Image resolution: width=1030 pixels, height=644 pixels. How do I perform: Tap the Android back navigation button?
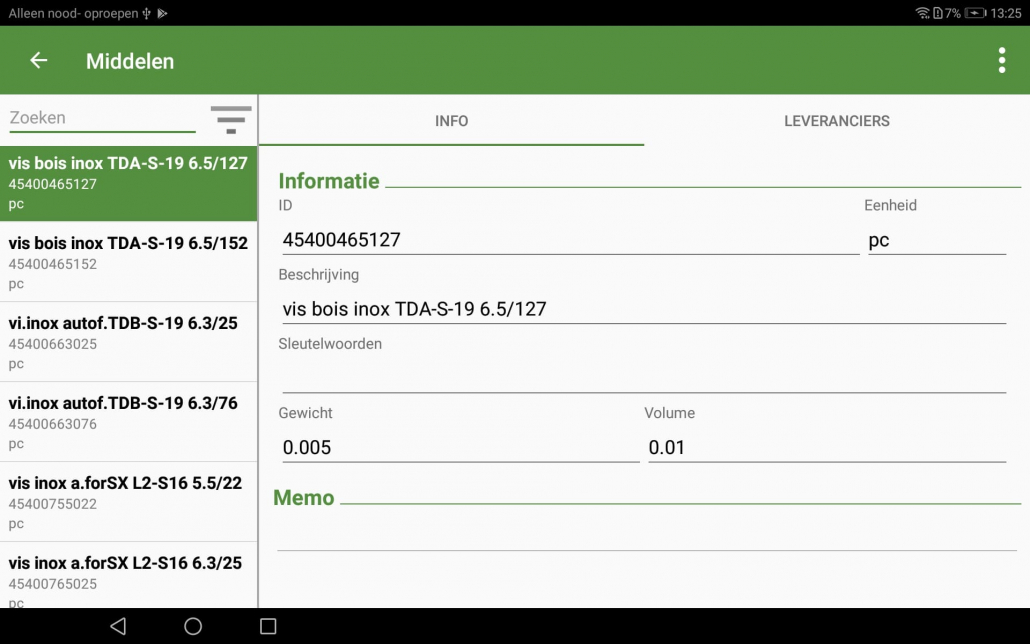coord(118,626)
